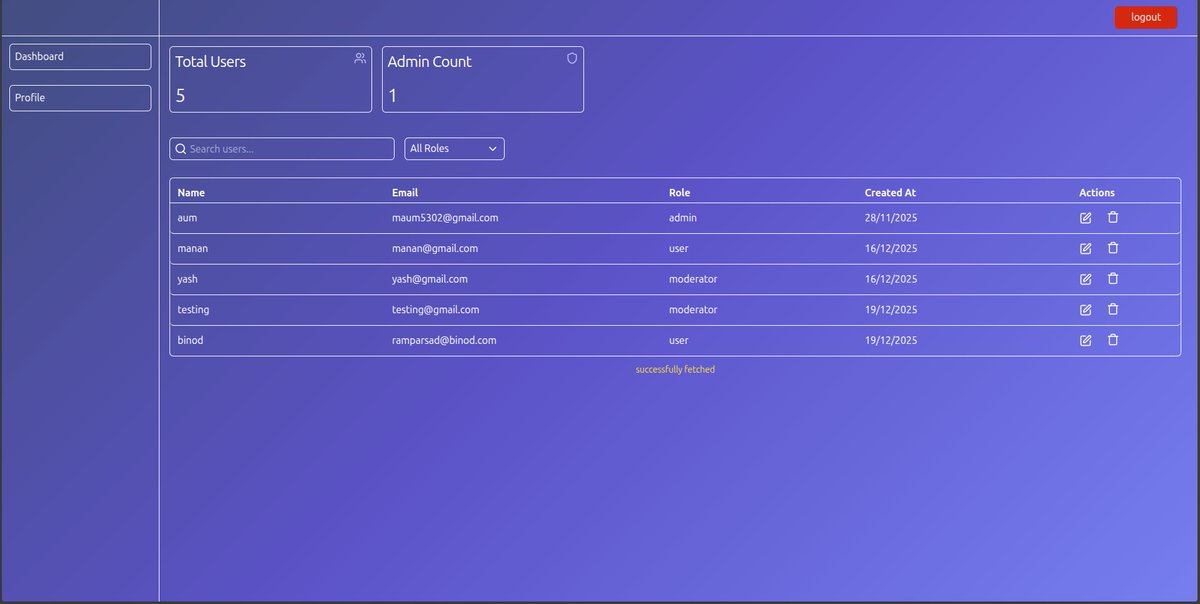The width and height of the screenshot is (1200, 604).
Task: Select the name cell 'aum'
Action: point(187,218)
